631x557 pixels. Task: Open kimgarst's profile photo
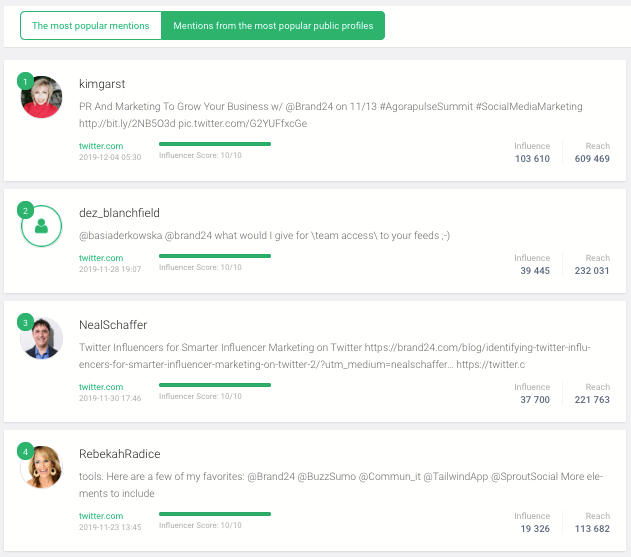point(41,97)
